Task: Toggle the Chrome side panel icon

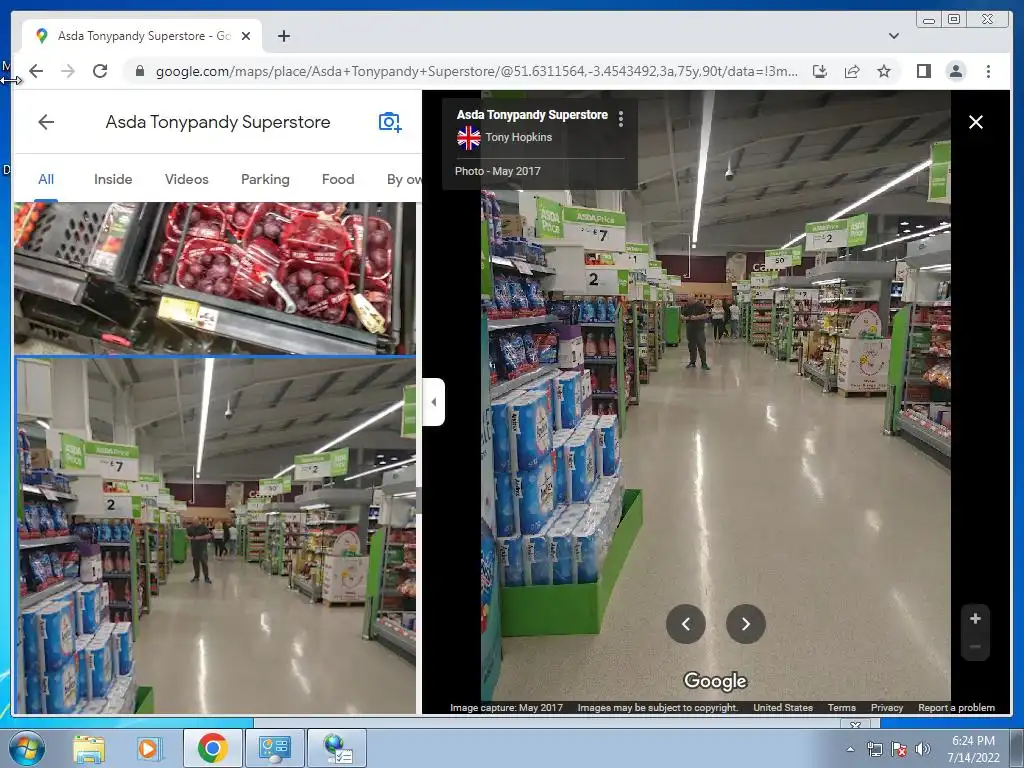Action: [923, 71]
